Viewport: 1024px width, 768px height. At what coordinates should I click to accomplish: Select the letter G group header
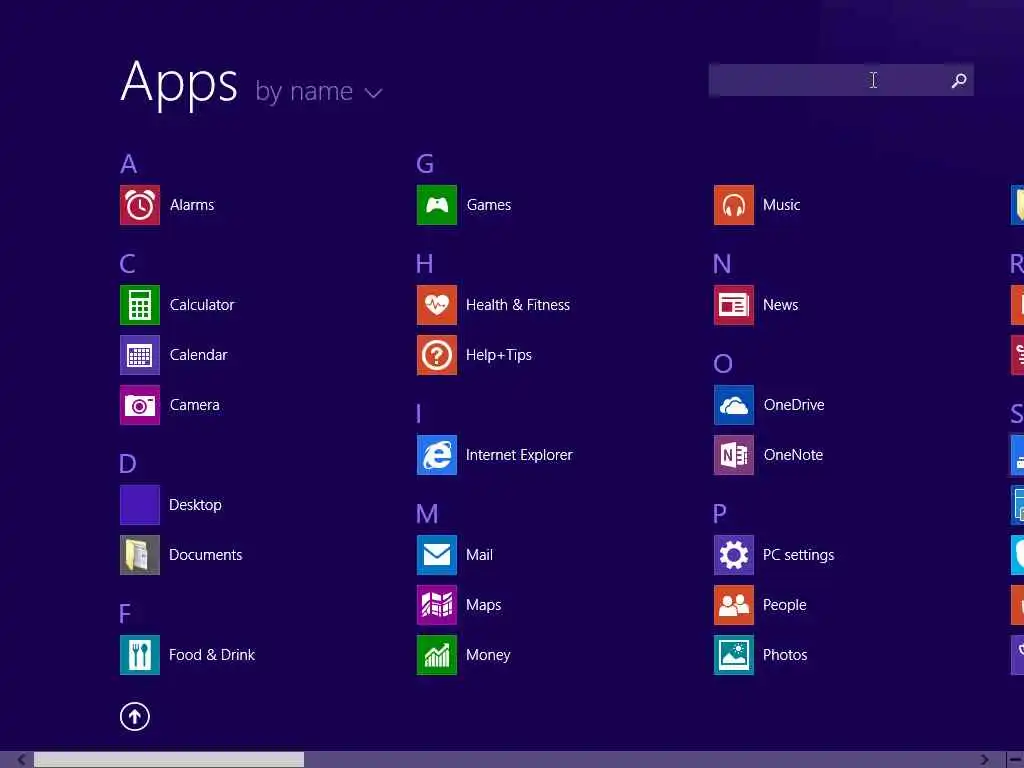(425, 164)
